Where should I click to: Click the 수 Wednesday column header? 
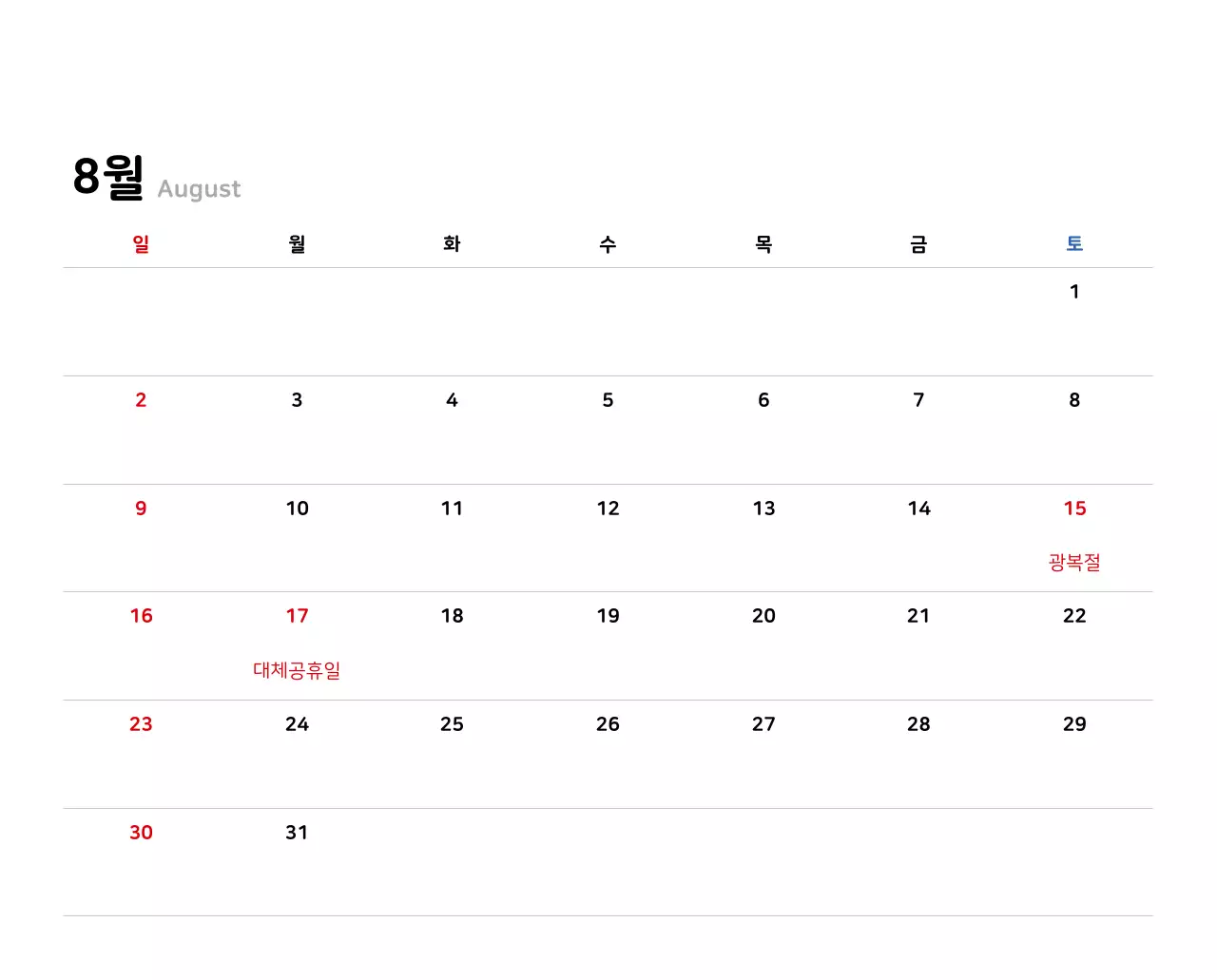click(608, 244)
